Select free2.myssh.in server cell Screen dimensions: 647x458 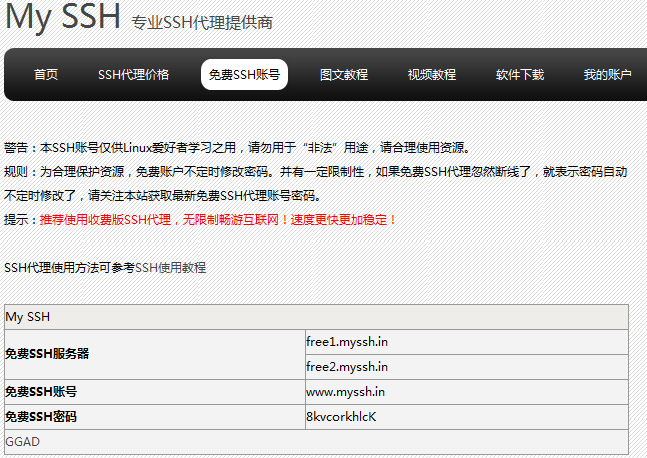pos(467,367)
